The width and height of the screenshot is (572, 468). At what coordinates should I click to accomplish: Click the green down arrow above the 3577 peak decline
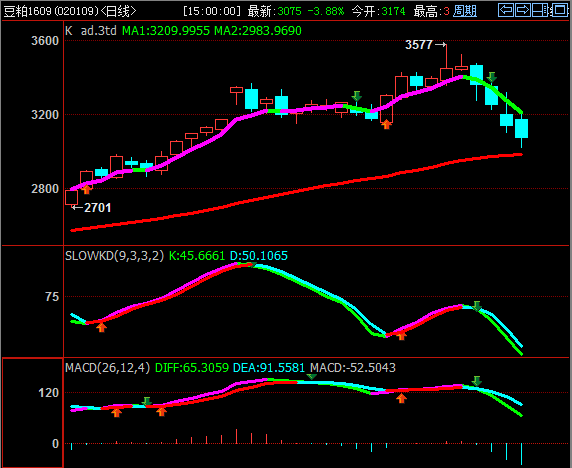492,77
